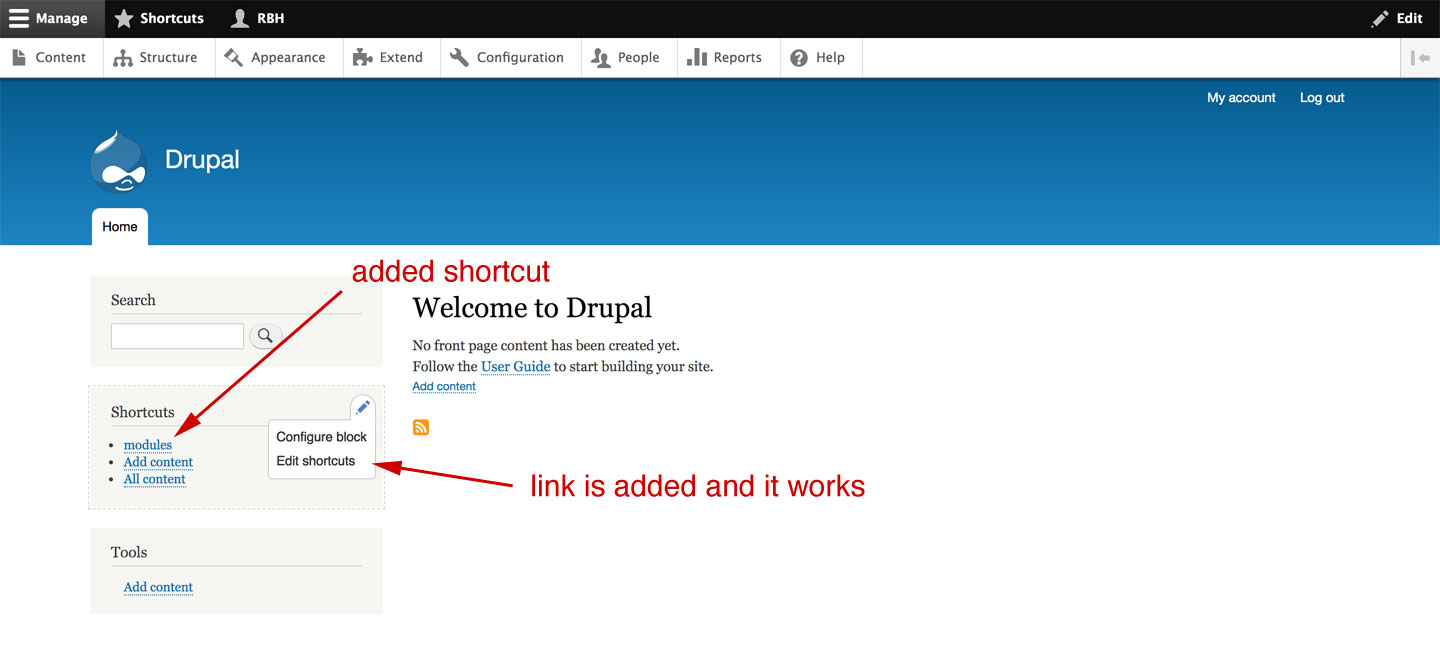1440x671 pixels.
Task: Open the contextual pencil on Shortcuts block
Action: tap(362, 406)
